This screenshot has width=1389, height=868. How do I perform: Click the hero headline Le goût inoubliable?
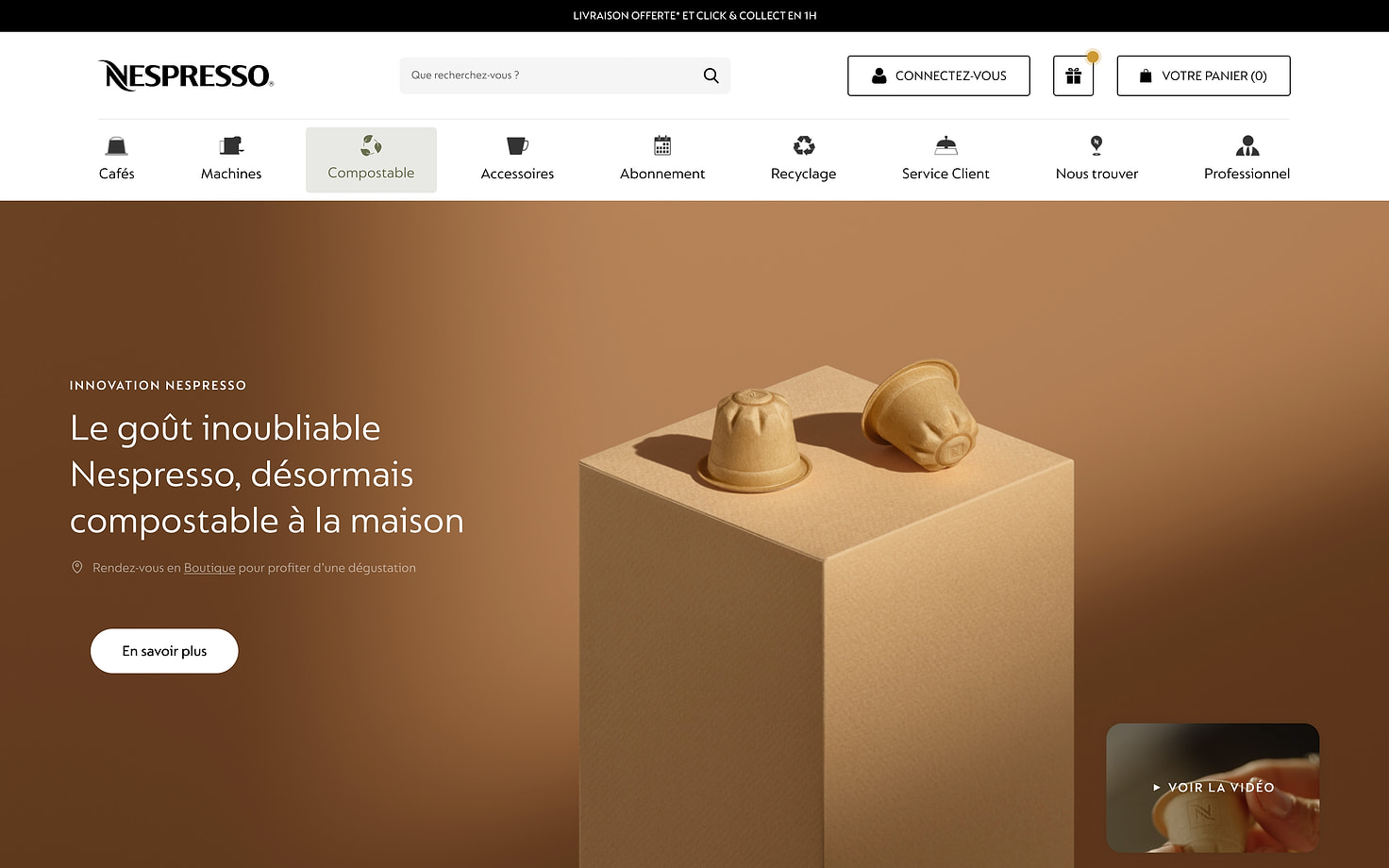coord(267,475)
